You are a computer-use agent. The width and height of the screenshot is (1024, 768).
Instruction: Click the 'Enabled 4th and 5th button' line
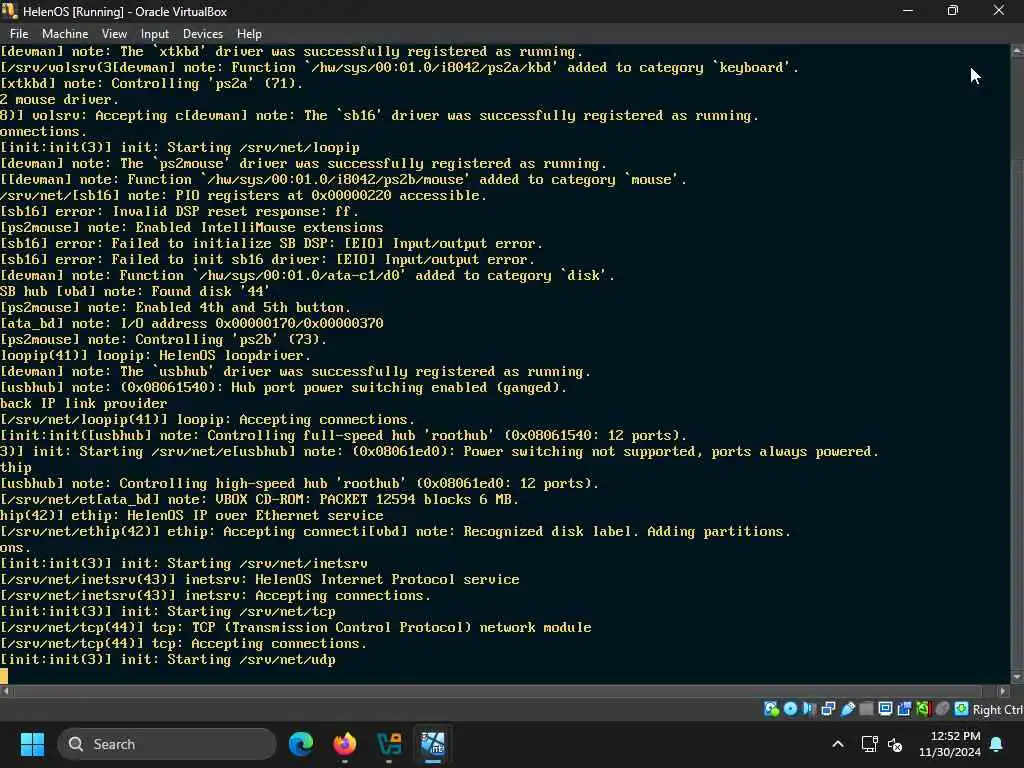coord(175,308)
